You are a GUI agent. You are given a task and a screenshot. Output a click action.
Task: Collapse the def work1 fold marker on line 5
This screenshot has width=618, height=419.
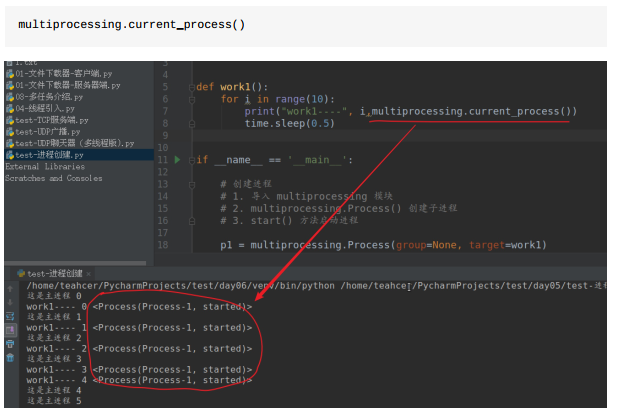tap(192, 87)
